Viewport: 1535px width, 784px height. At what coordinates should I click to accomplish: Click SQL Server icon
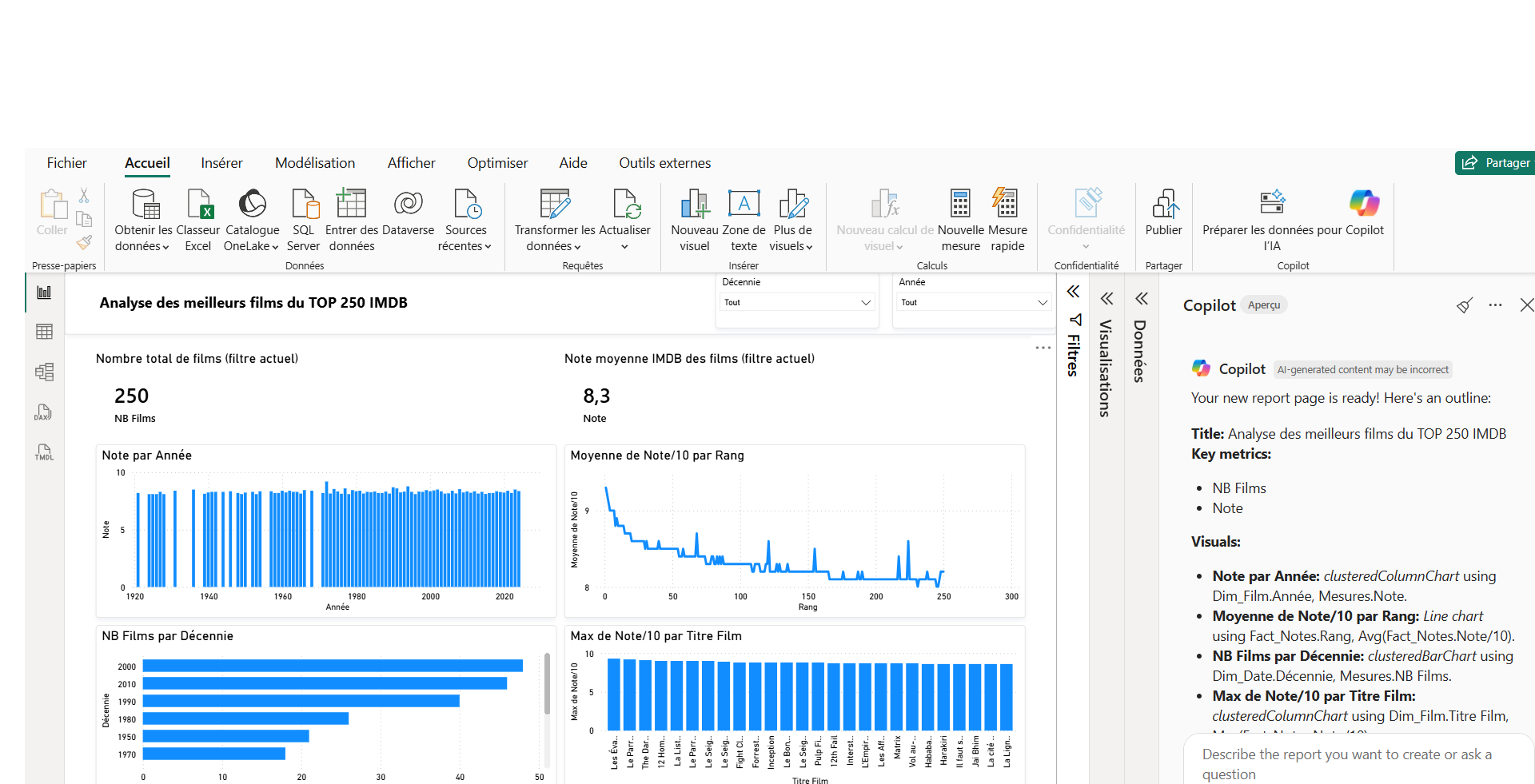(x=305, y=204)
